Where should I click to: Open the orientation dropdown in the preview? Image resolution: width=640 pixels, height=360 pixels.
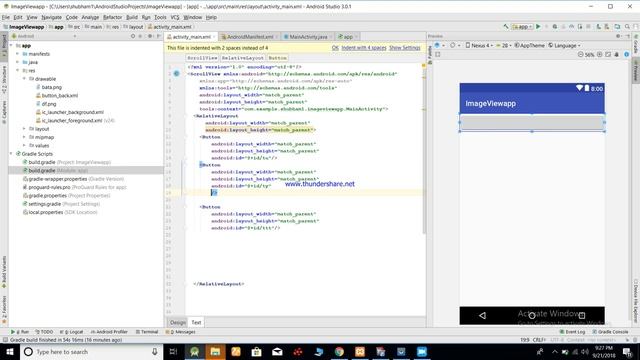point(454,45)
